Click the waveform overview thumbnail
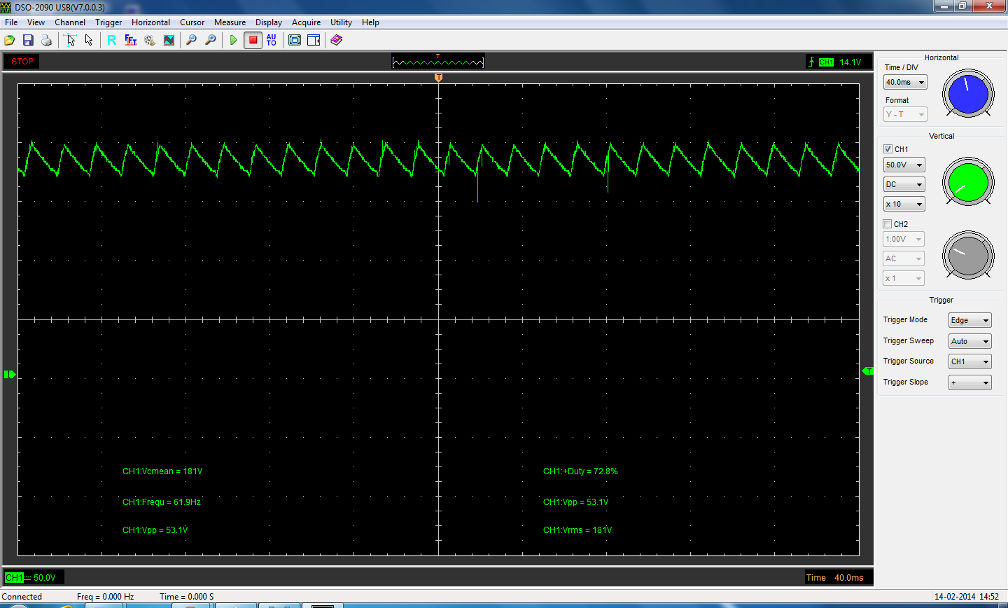 [438, 62]
